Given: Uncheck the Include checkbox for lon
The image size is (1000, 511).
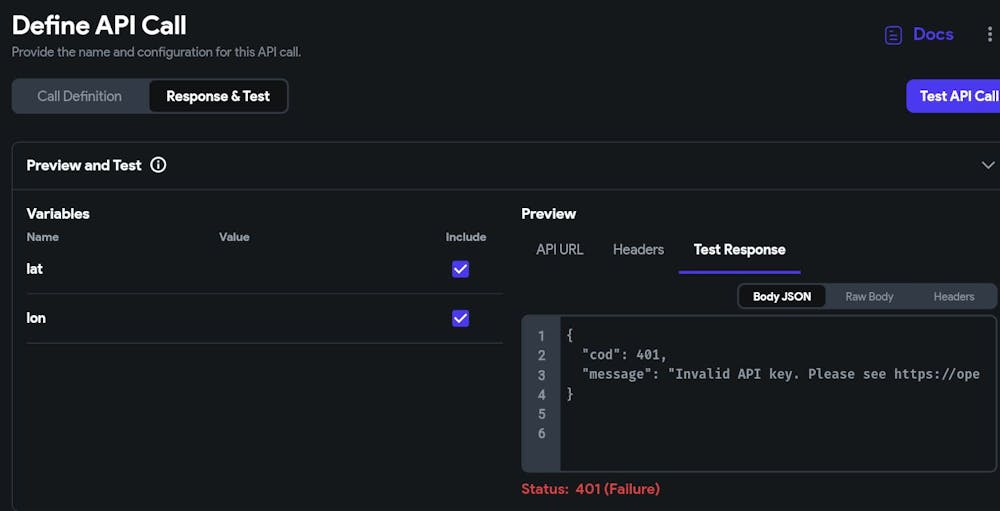Looking at the screenshot, I should click(x=460, y=318).
